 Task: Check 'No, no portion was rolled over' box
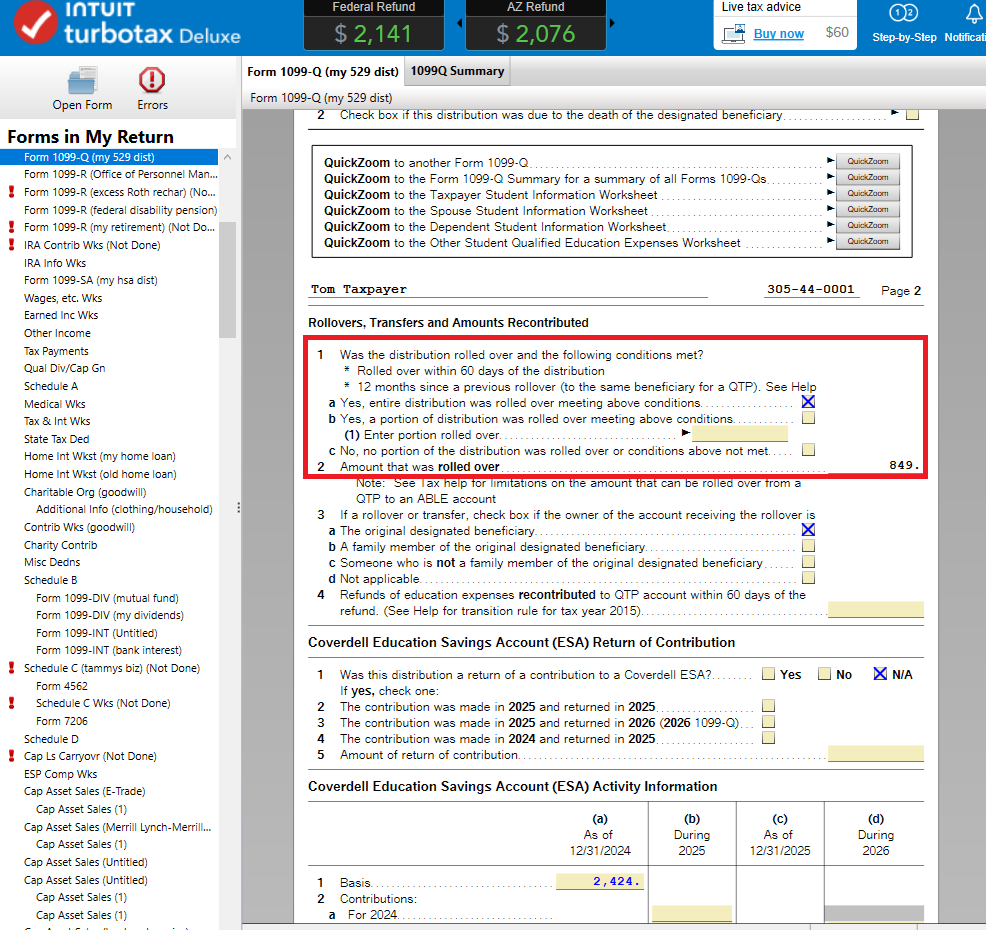(808, 450)
